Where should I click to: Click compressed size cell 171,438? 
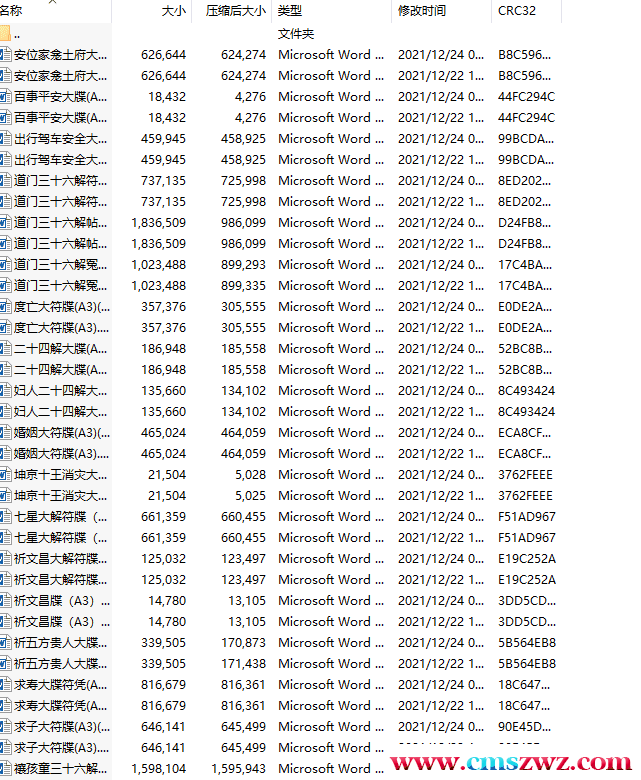[244, 664]
